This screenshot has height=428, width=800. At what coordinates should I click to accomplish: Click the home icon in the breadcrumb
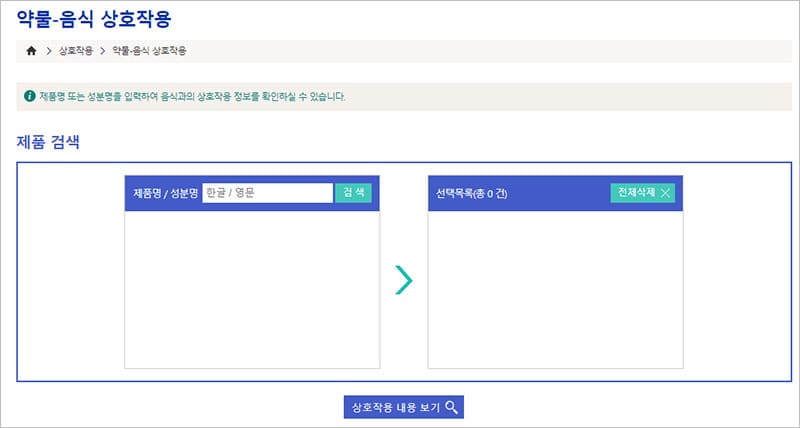point(31,50)
